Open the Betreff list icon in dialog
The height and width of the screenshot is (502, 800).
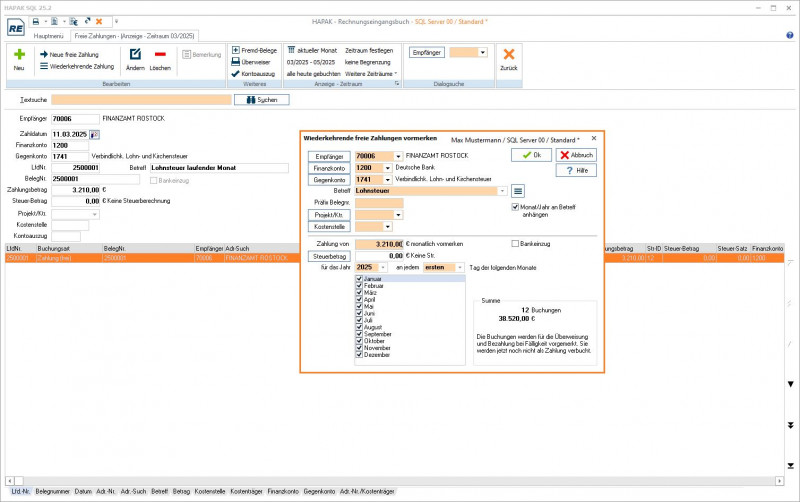click(518, 190)
